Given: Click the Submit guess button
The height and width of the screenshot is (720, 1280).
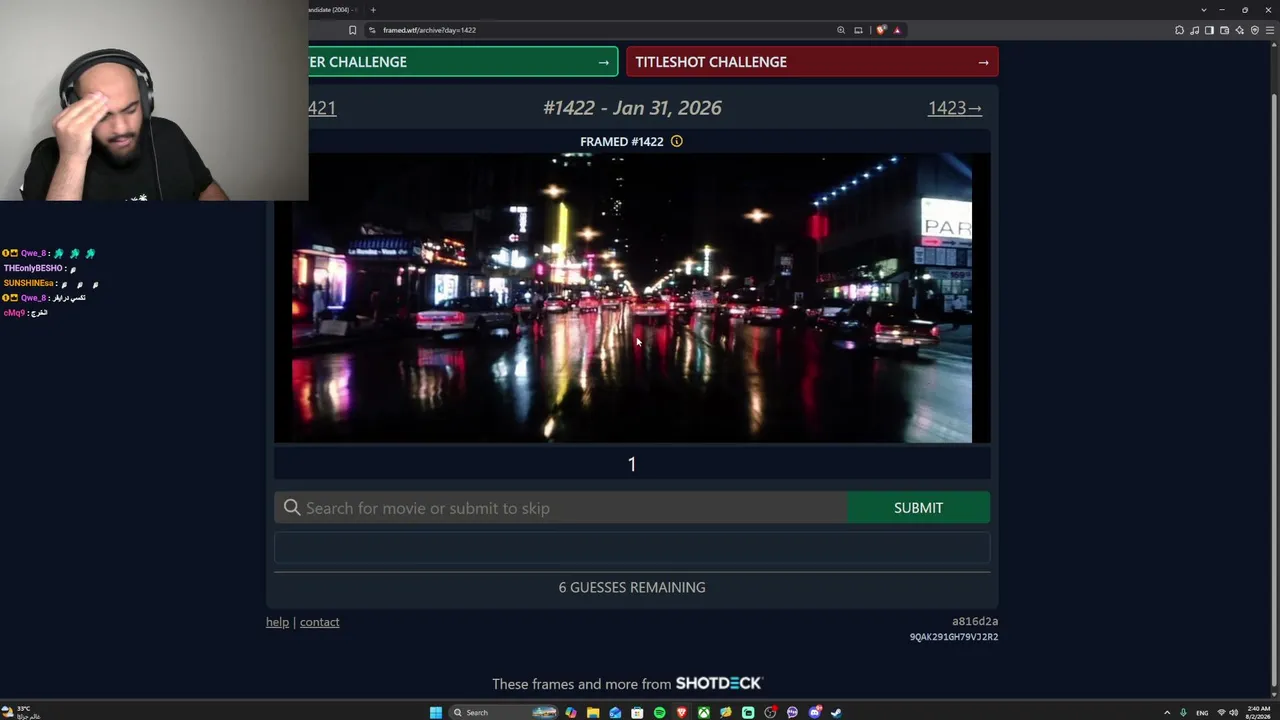Looking at the screenshot, I should 918,508.
